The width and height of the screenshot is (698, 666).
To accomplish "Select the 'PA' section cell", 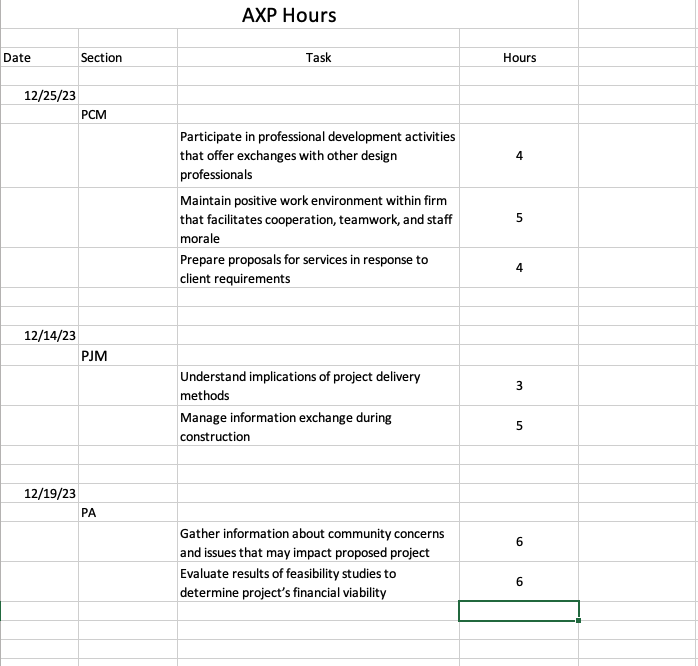I will pos(128,512).
